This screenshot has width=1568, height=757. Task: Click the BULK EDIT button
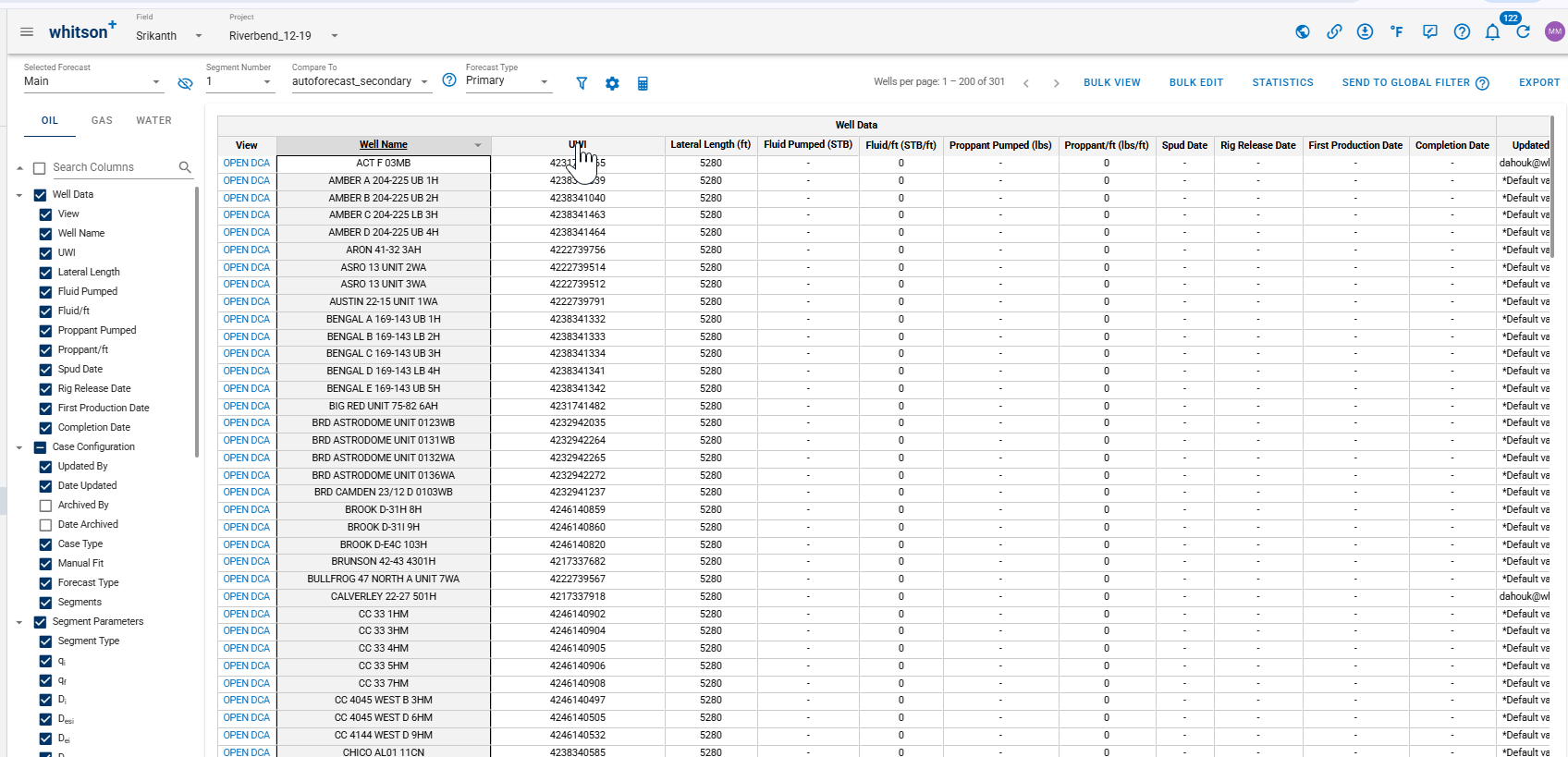[x=1195, y=82]
